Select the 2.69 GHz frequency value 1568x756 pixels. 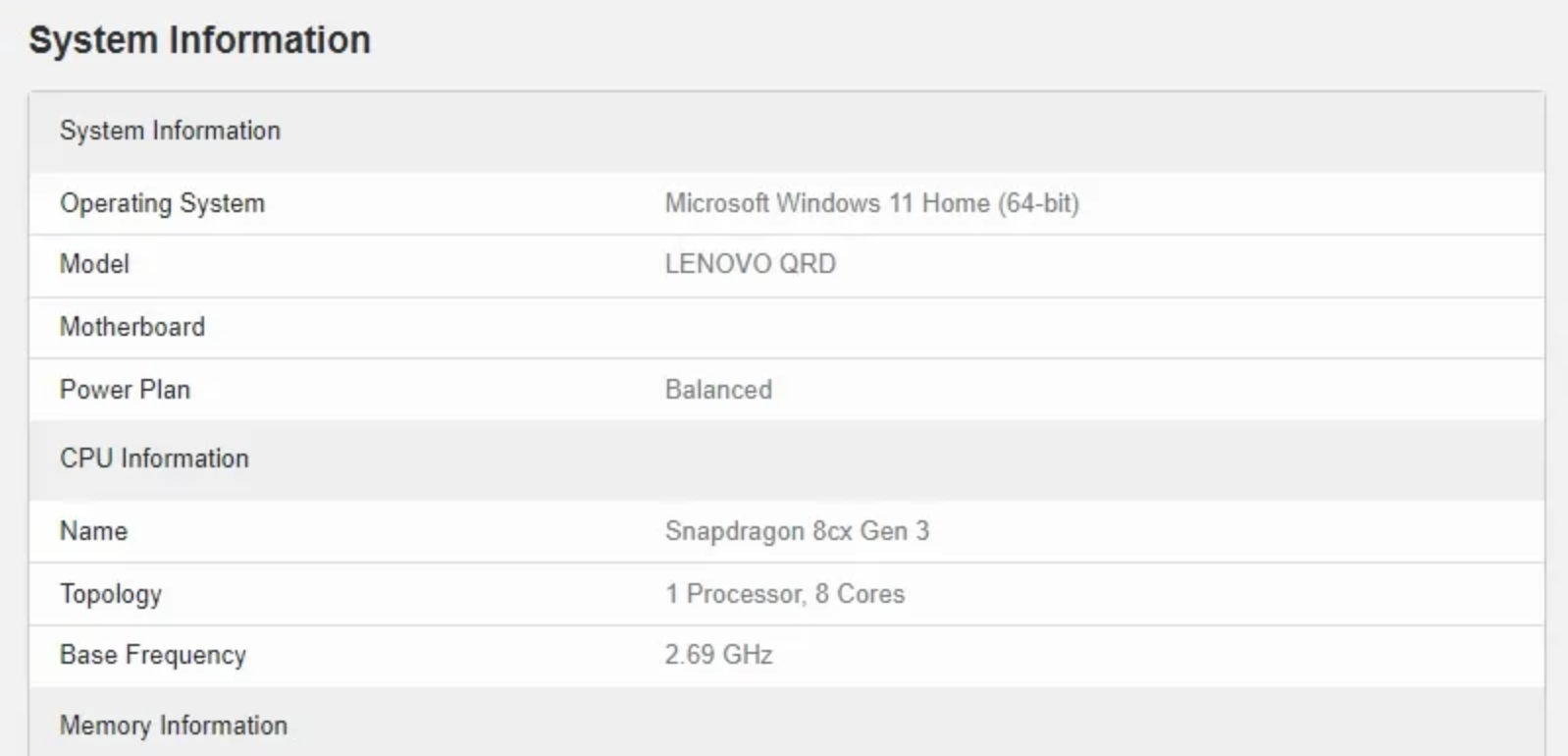pos(718,655)
